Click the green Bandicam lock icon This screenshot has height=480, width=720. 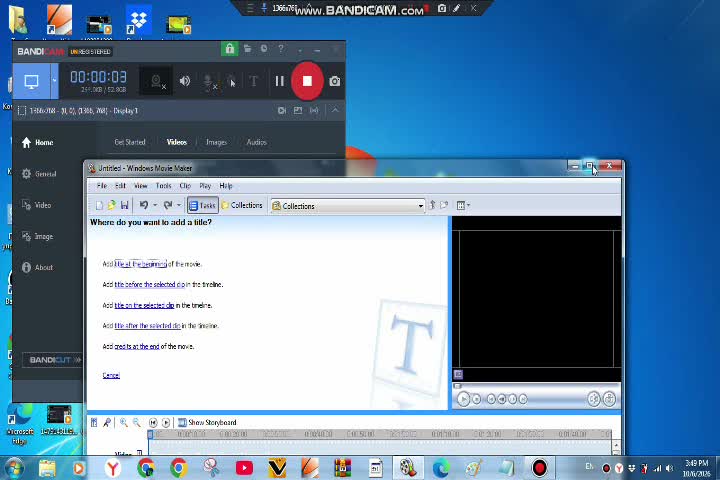pyautogui.click(x=230, y=49)
